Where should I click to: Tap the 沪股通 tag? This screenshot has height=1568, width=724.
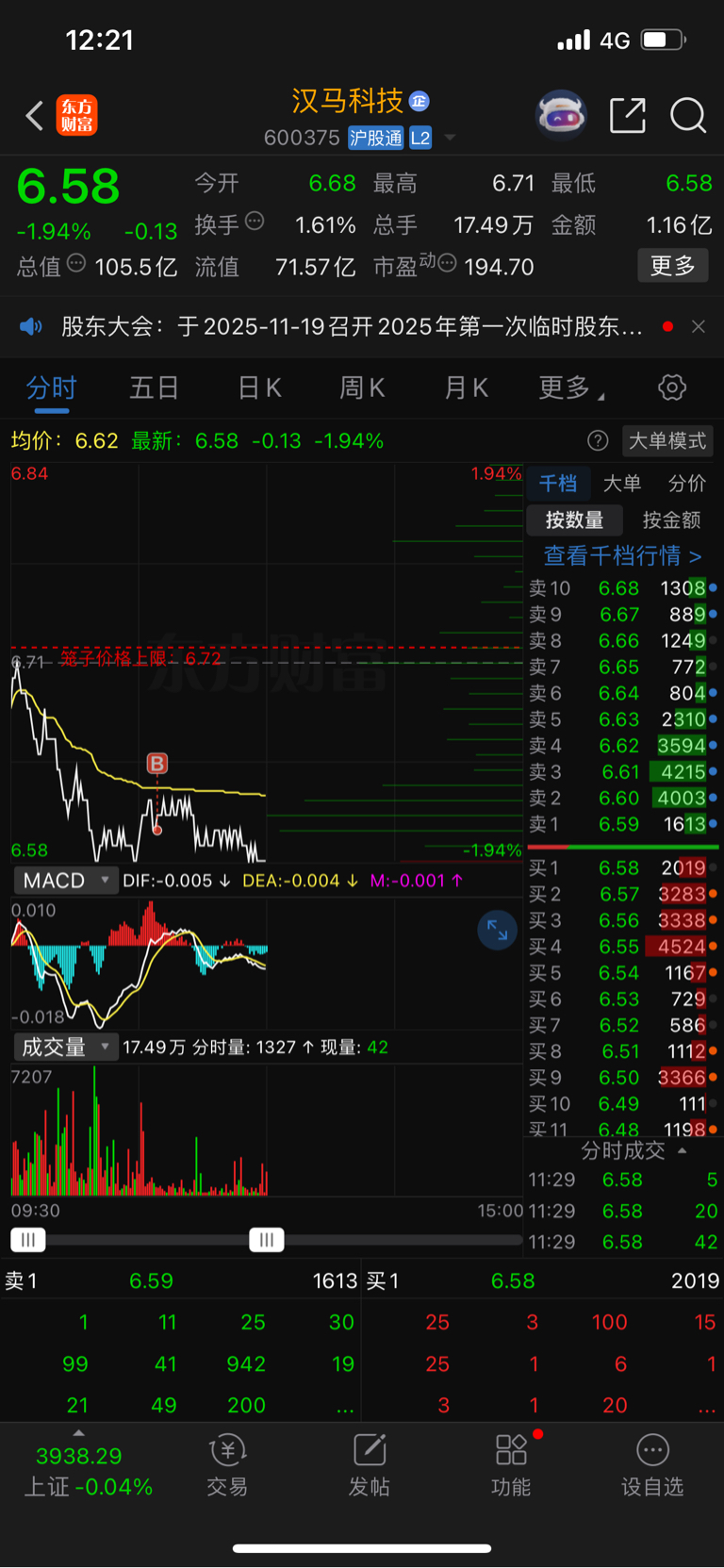[376, 138]
